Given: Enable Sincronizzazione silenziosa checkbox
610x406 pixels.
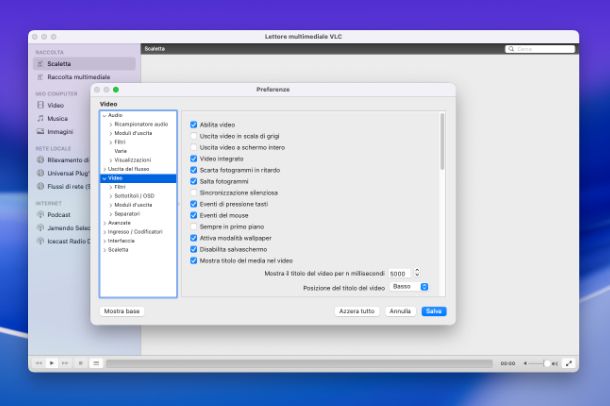Looking at the screenshot, I should [x=193, y=193].
